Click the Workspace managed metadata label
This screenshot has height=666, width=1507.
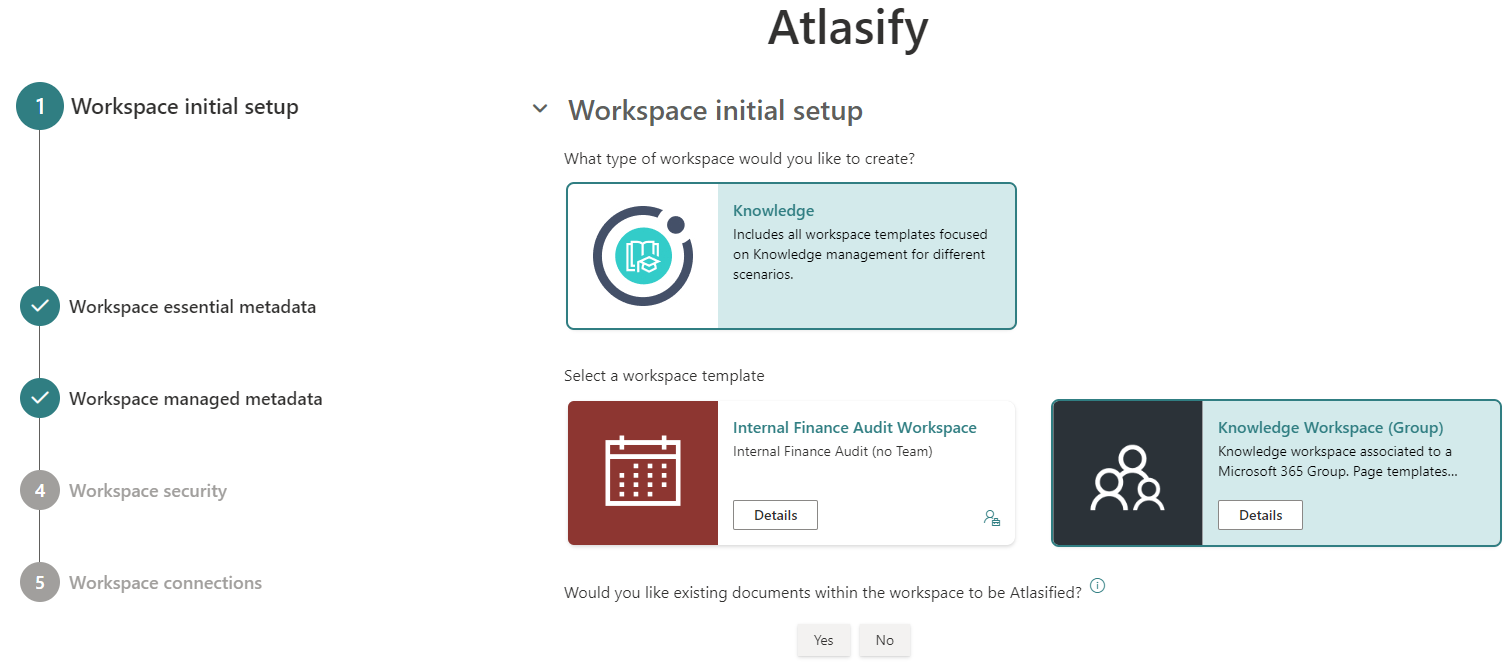tap(196, 399)
